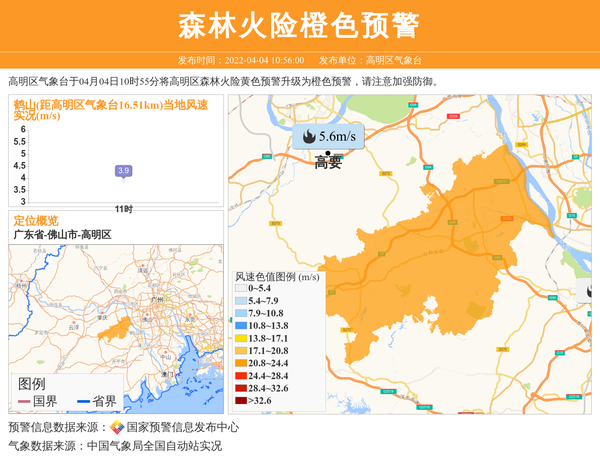
Task: Click the 澳门 label on overview map
Action: point(167,374)
